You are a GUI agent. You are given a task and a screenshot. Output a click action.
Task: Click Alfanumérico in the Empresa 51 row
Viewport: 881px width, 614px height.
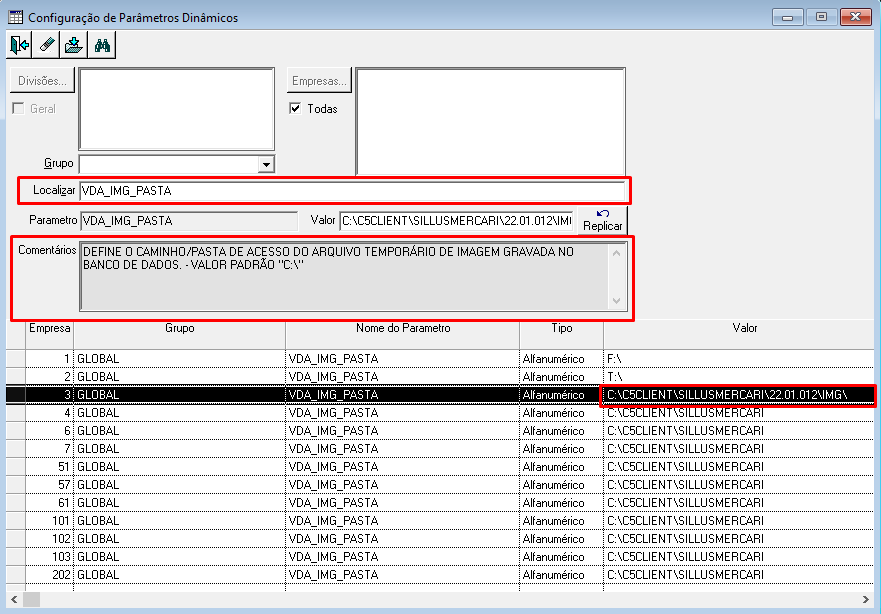click(x=561, y=467)
